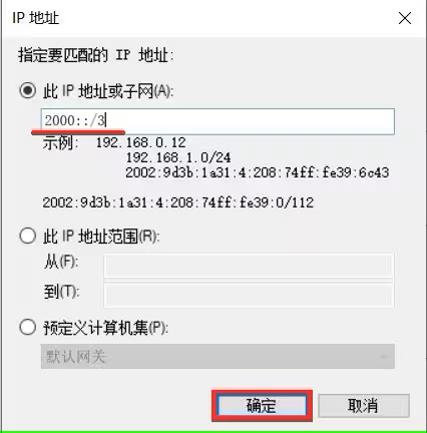The image size is (427, 433).
Task: Click the example address 192.168.0.12
Action: (x=141, y=143)
